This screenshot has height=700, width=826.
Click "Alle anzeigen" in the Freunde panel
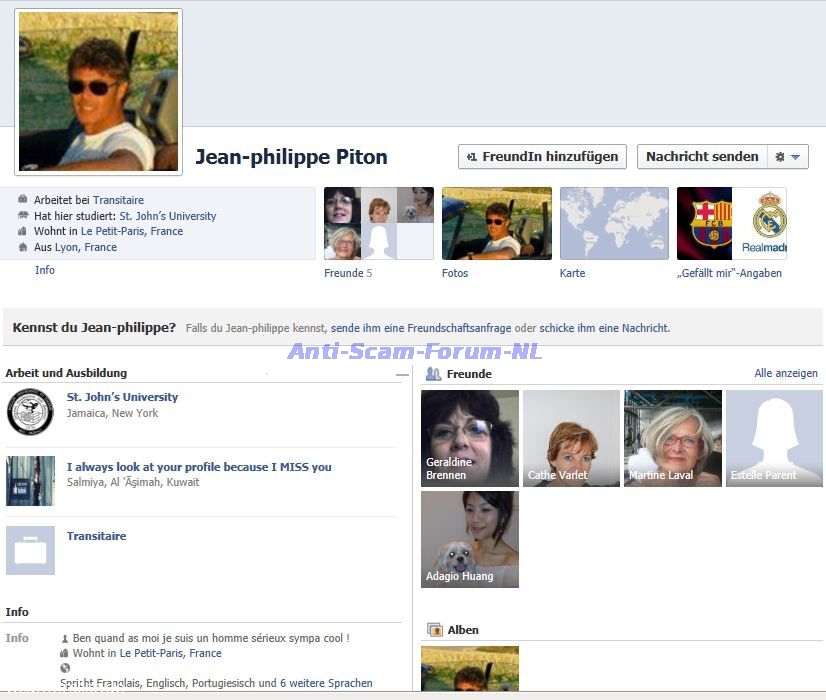785,373
